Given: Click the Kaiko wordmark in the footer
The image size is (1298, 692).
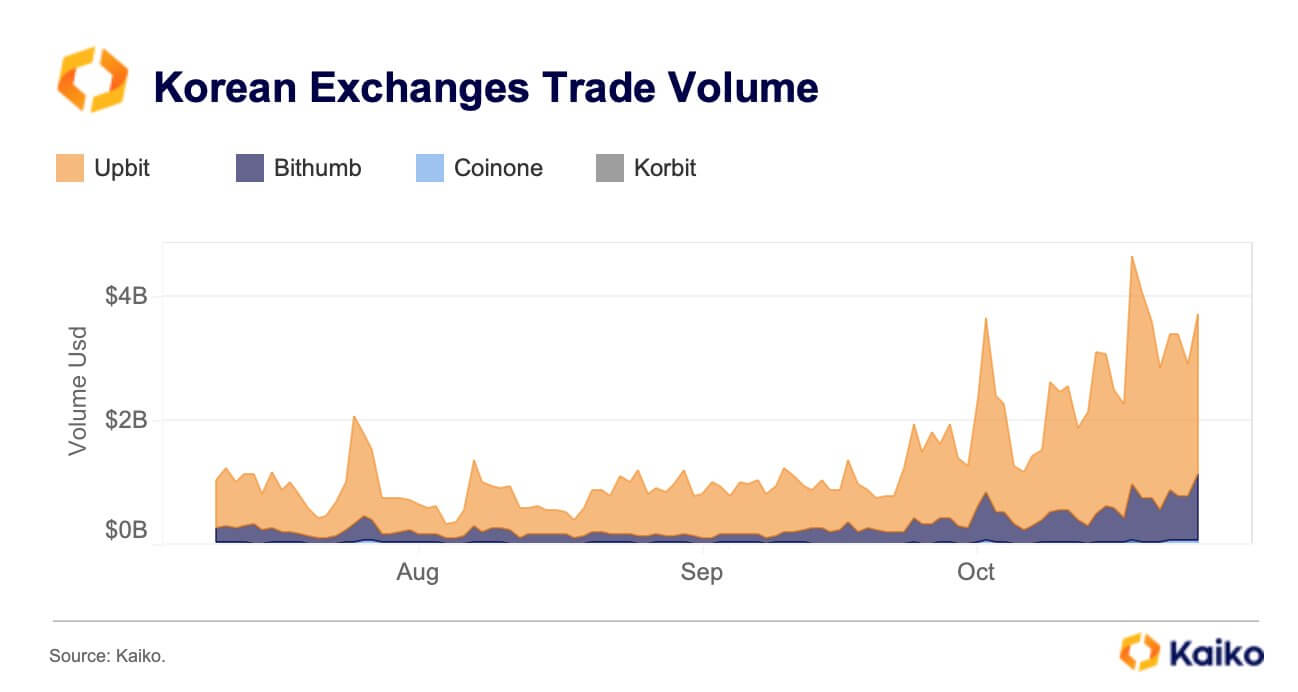Looking at the screenshot, I should (x=1216, y=654).
